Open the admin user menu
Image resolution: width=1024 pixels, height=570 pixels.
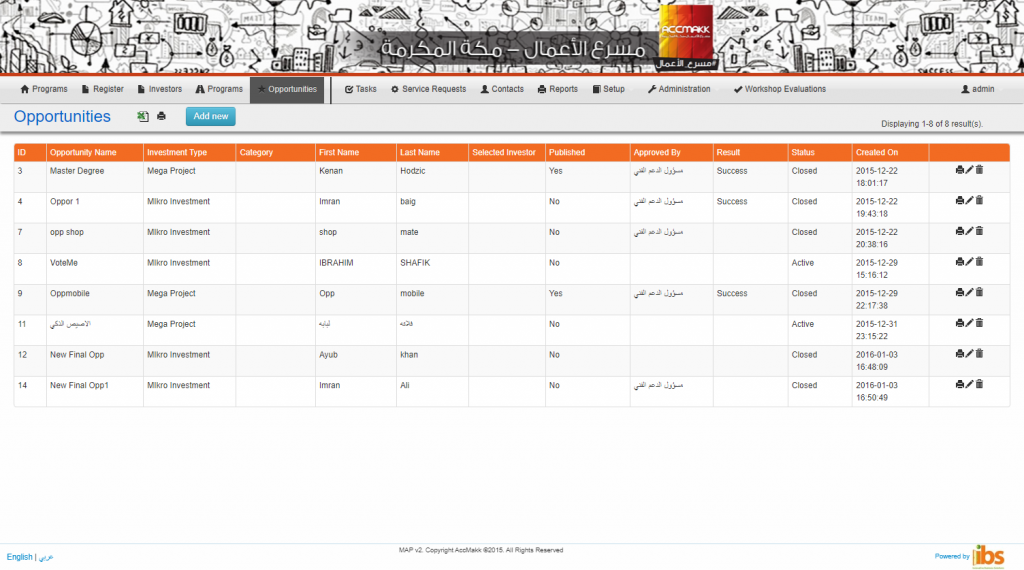977,89
